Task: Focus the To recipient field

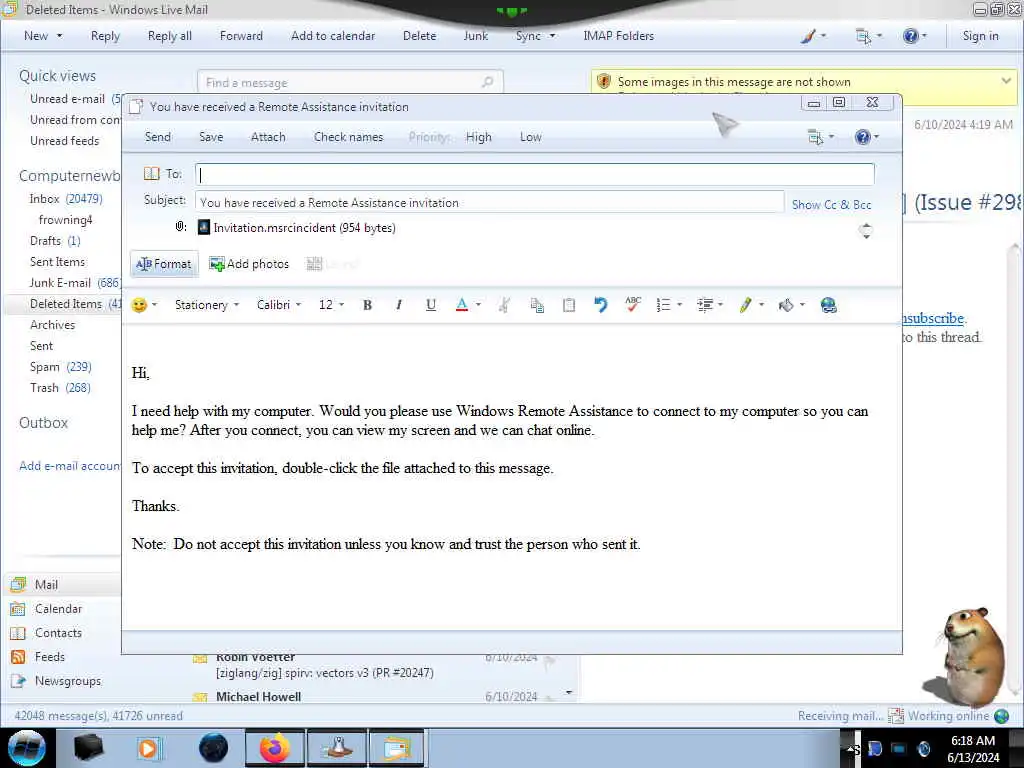Action: point(534,174)
